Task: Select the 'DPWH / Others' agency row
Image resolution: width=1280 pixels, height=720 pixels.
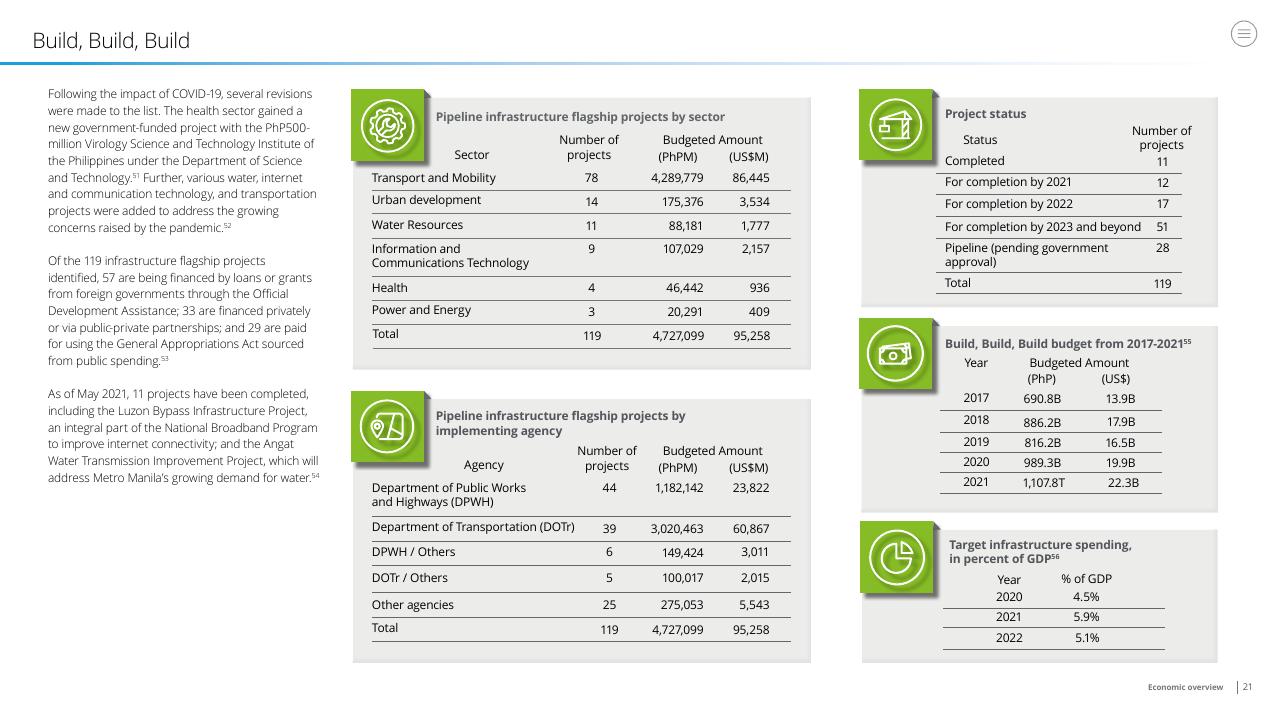Action: pos(580,552)
